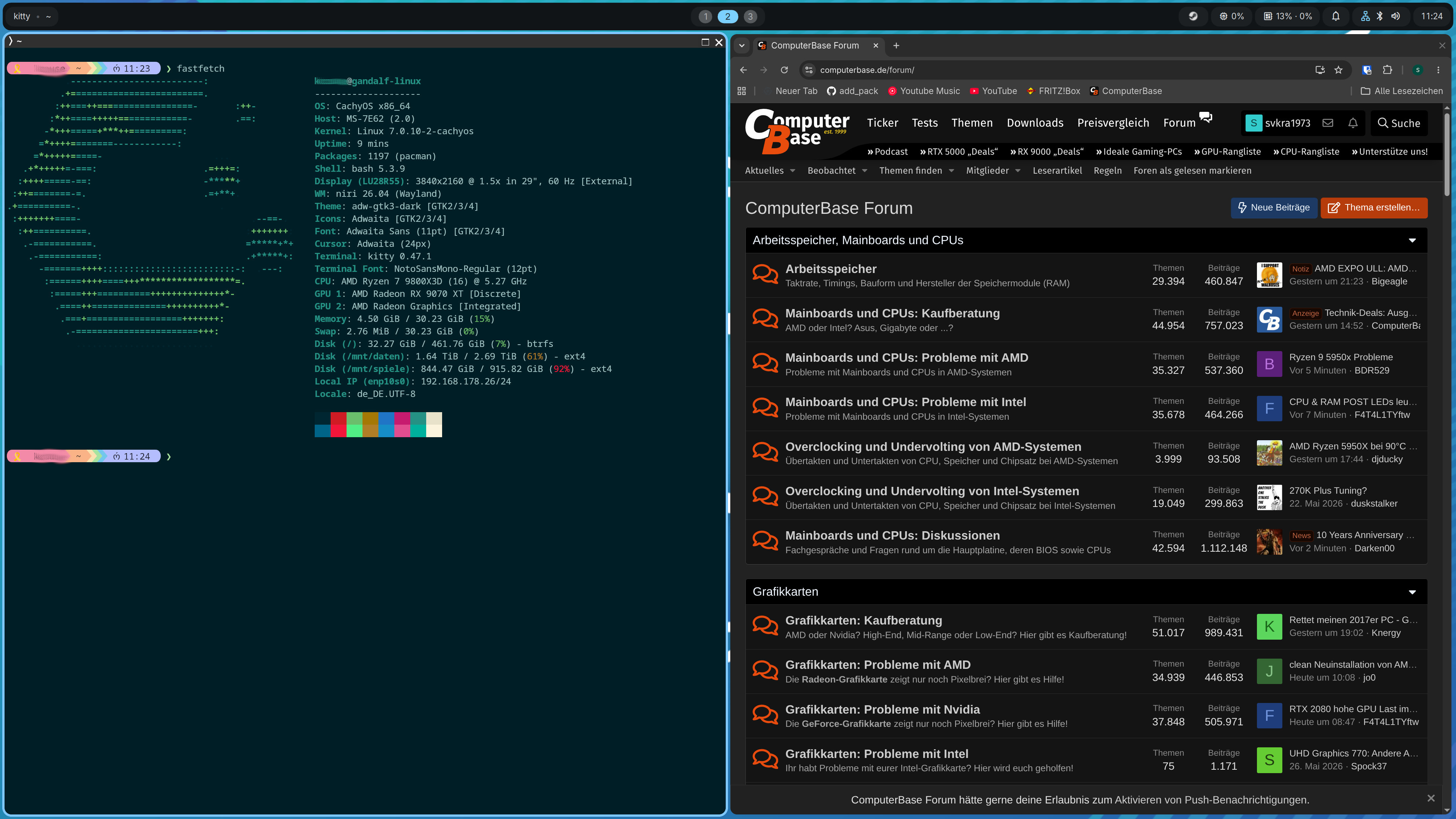Open the Bitwarden shield extension icon
The image size is (1456, 819).
[1367, 70]
